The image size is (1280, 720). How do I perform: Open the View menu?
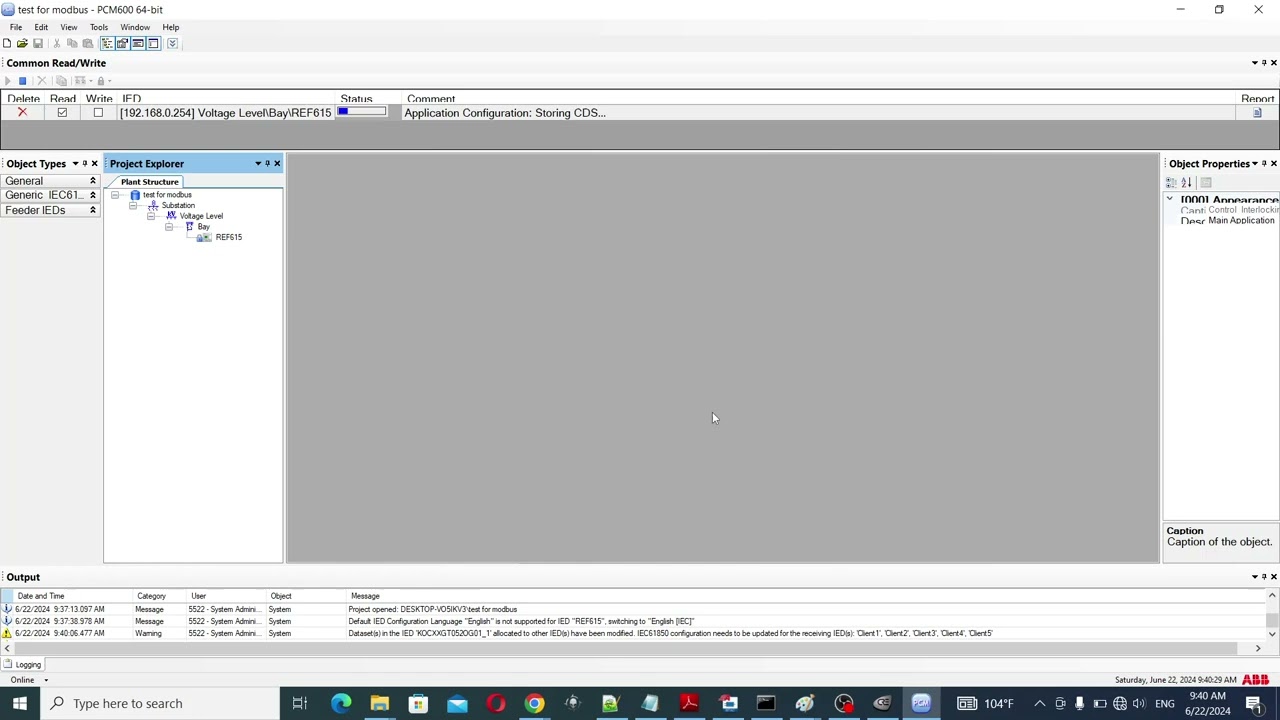coord(69,27)
